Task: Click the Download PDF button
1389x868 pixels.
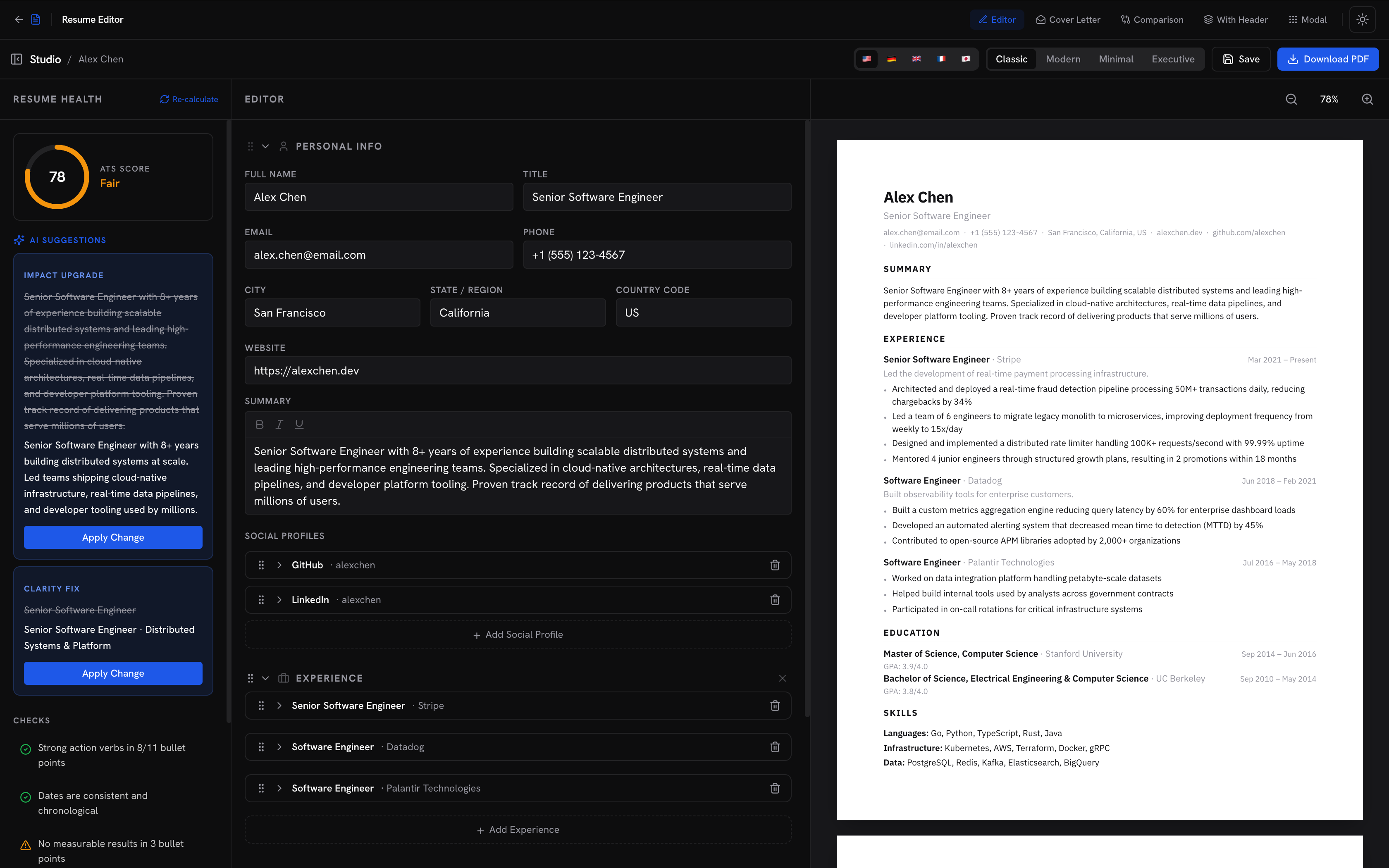Action: (1327, 59)
